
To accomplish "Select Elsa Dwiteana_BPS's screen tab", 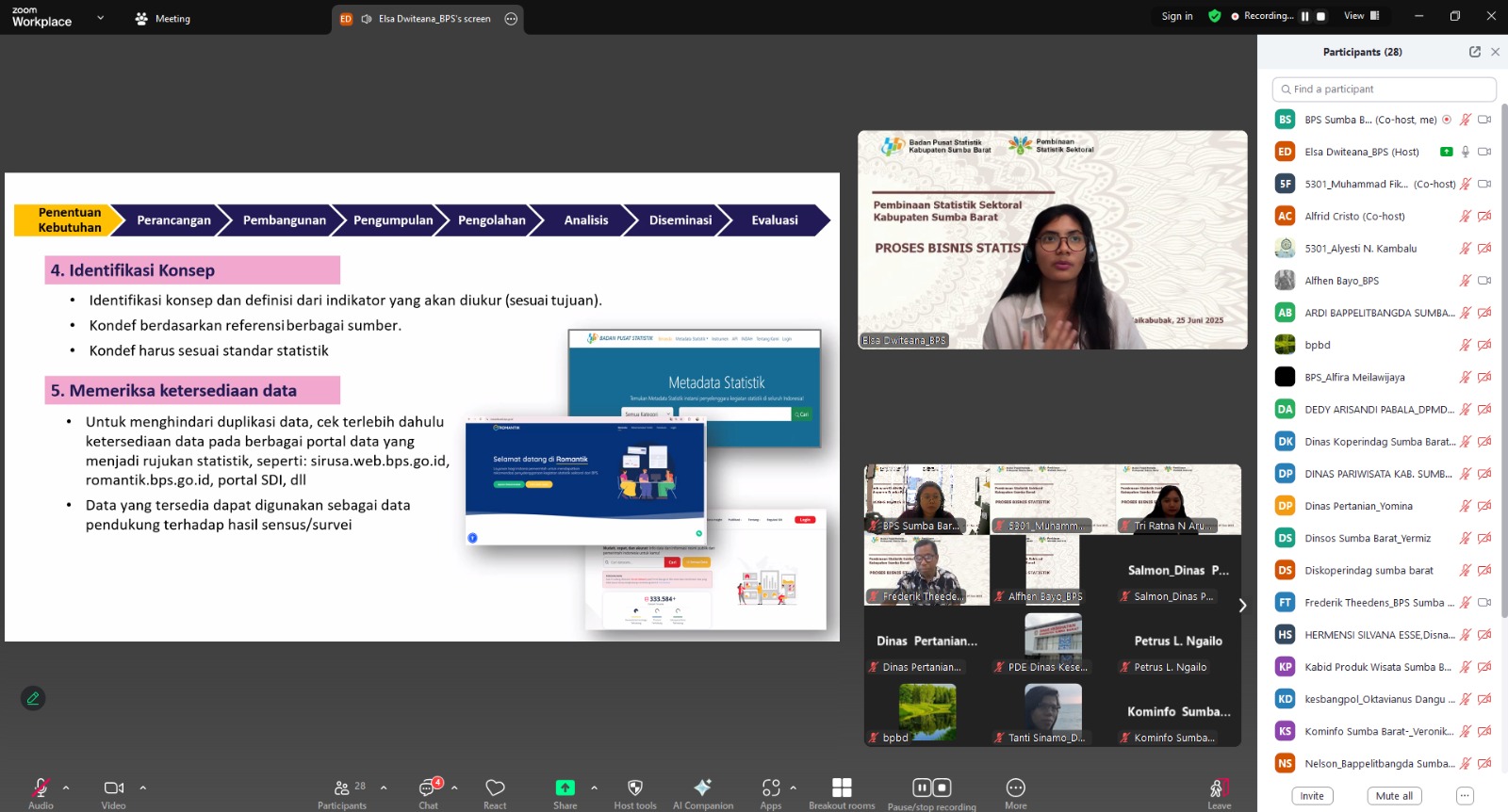I will click(428, 19).
